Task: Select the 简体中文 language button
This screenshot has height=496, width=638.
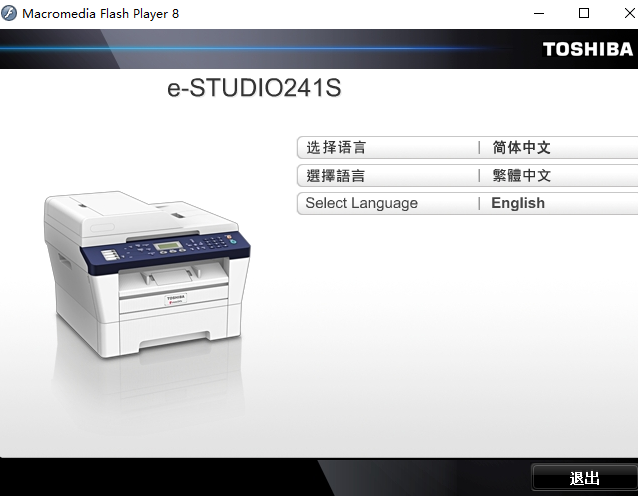Action: point(468,147)
